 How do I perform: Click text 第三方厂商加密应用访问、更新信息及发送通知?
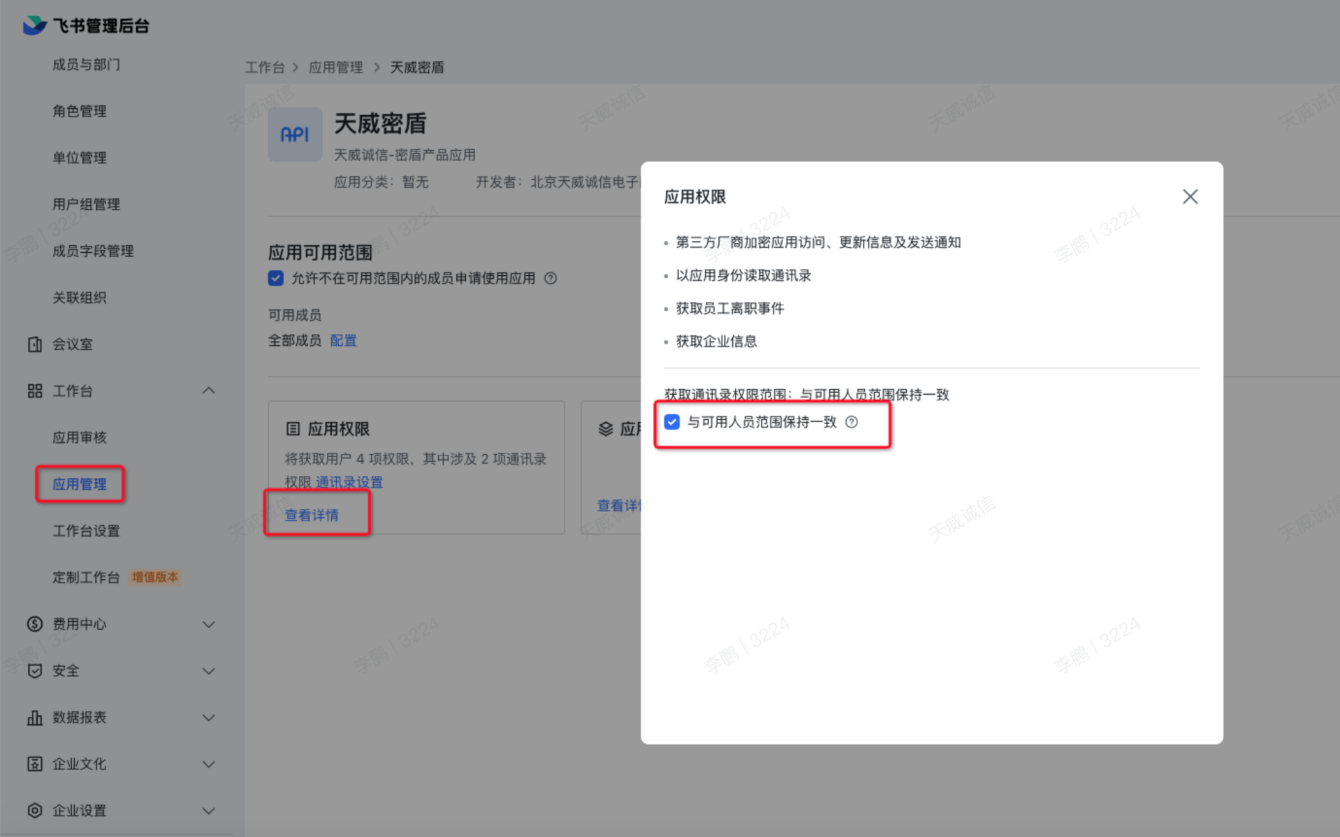point(818,242)
